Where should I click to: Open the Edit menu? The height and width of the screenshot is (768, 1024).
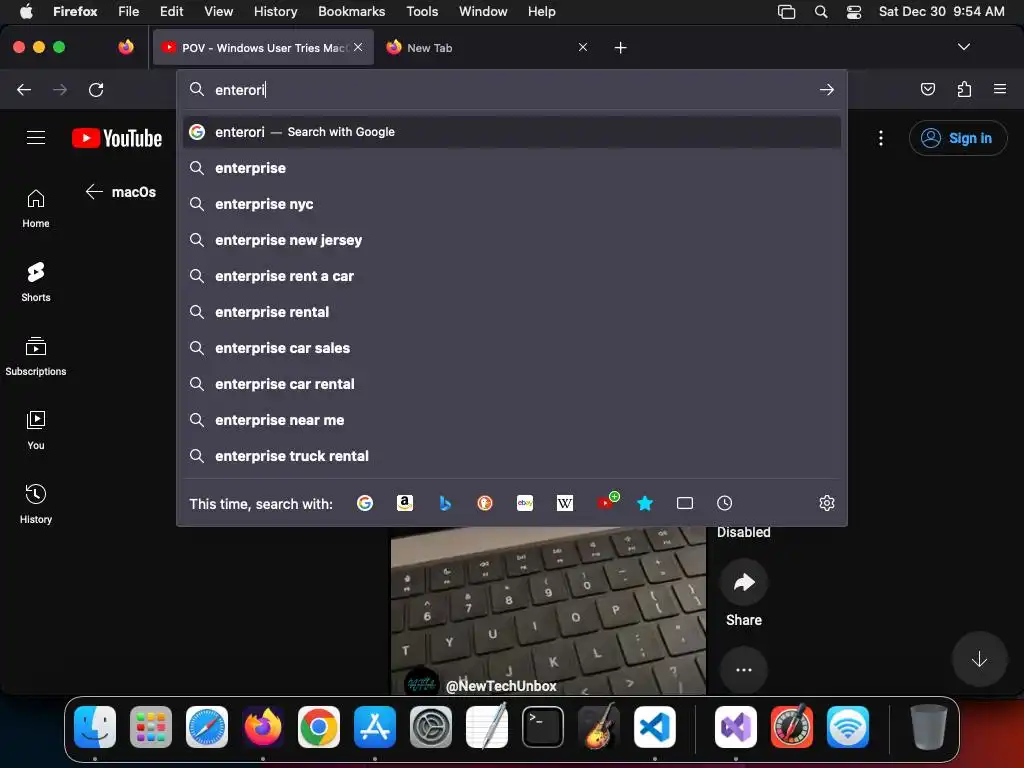click(171, 11)
